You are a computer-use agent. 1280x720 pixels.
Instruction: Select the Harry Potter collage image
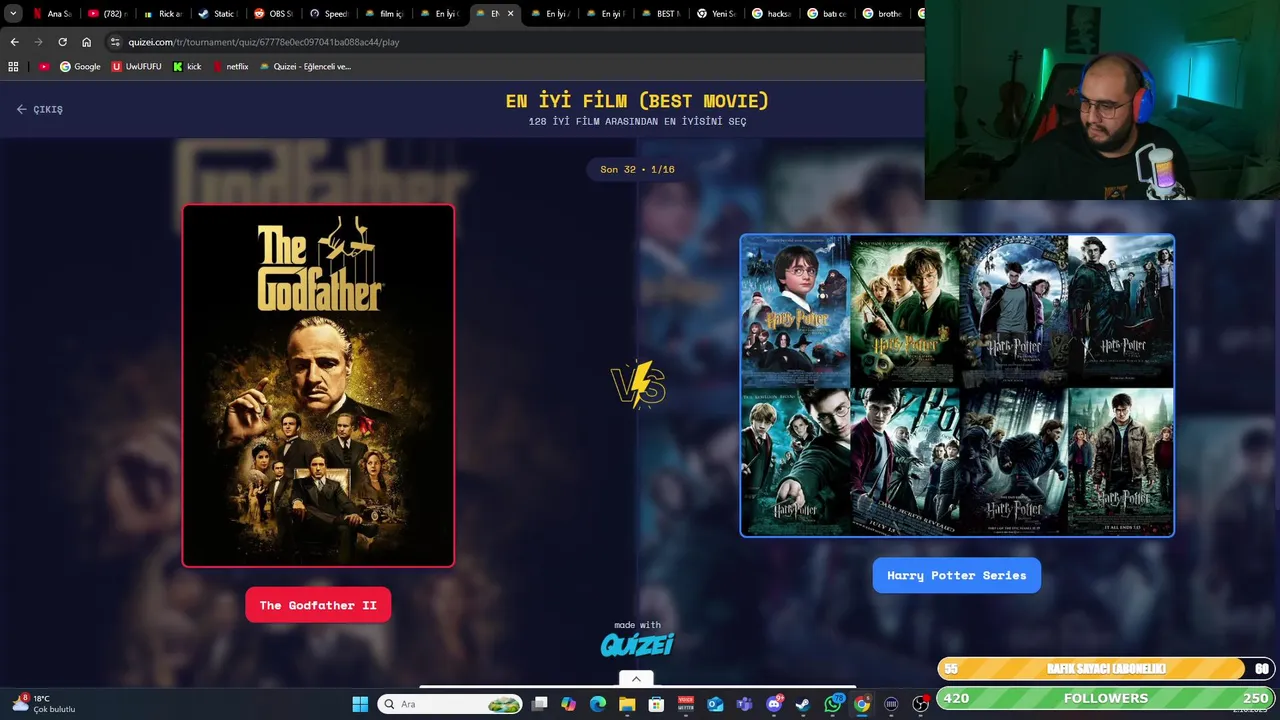click(x=957, y=386)
